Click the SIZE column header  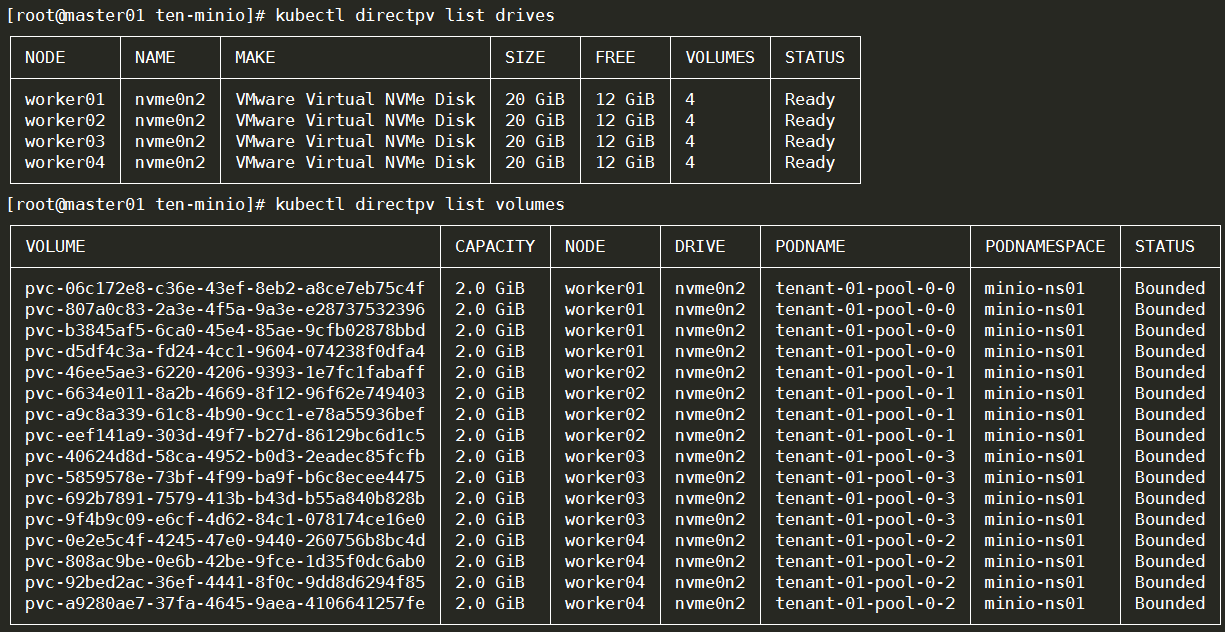point(525,58)
